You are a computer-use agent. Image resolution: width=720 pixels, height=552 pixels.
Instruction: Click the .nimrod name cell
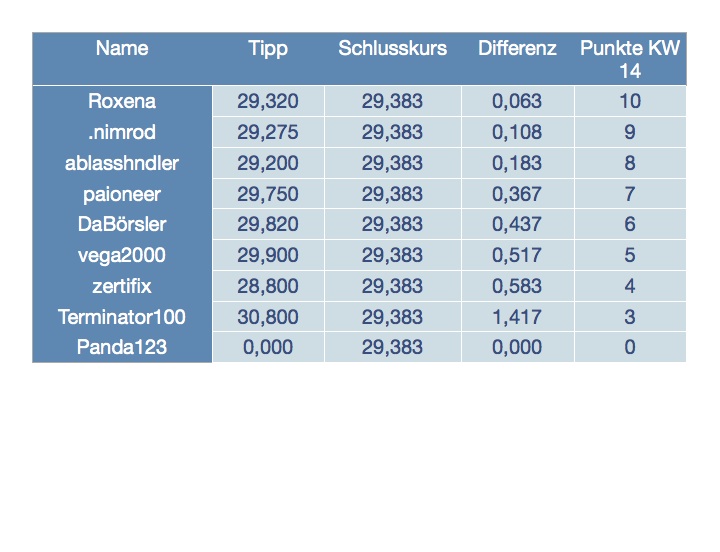tap(122, 132)
